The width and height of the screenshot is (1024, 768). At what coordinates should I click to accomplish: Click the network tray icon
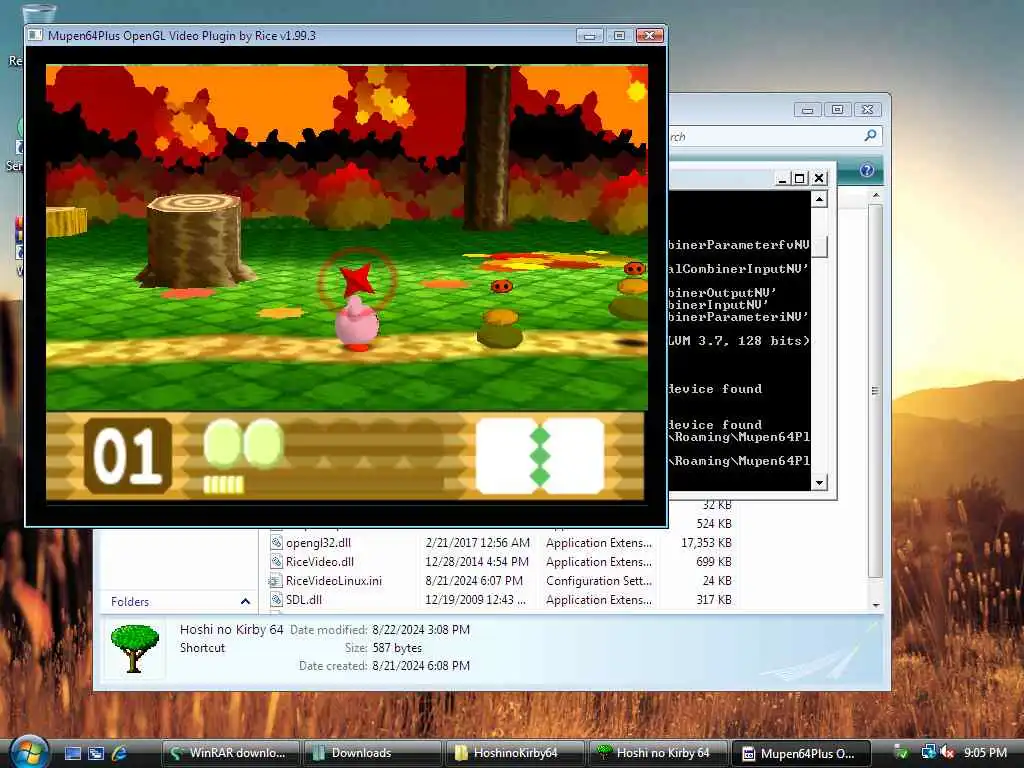tap(927, 753)
